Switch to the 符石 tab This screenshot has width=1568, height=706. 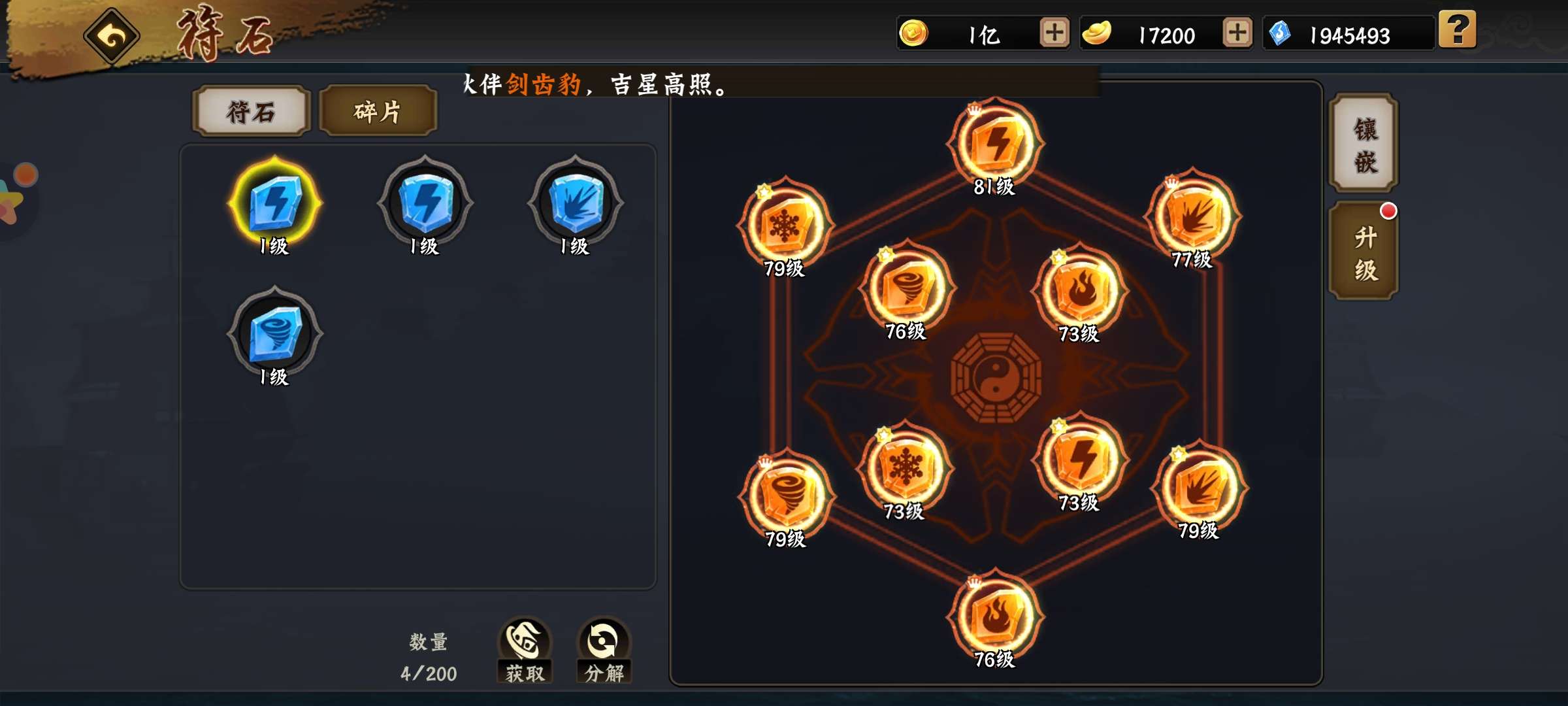tap(252, 111)
